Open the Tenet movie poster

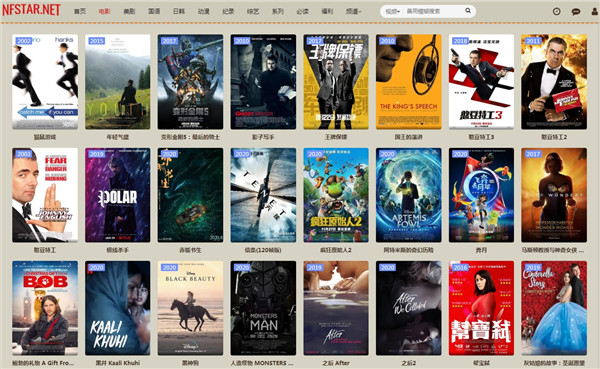[263, 195]
